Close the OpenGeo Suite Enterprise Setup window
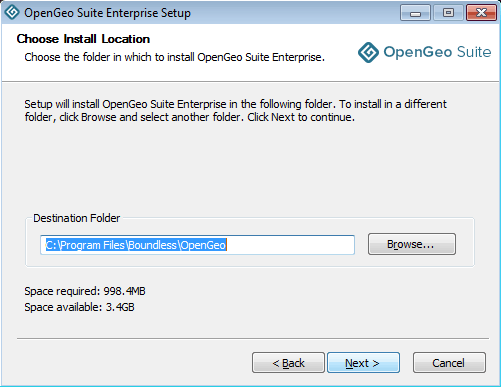This screenshot has height=387, width=501. (x=481, y=13)
